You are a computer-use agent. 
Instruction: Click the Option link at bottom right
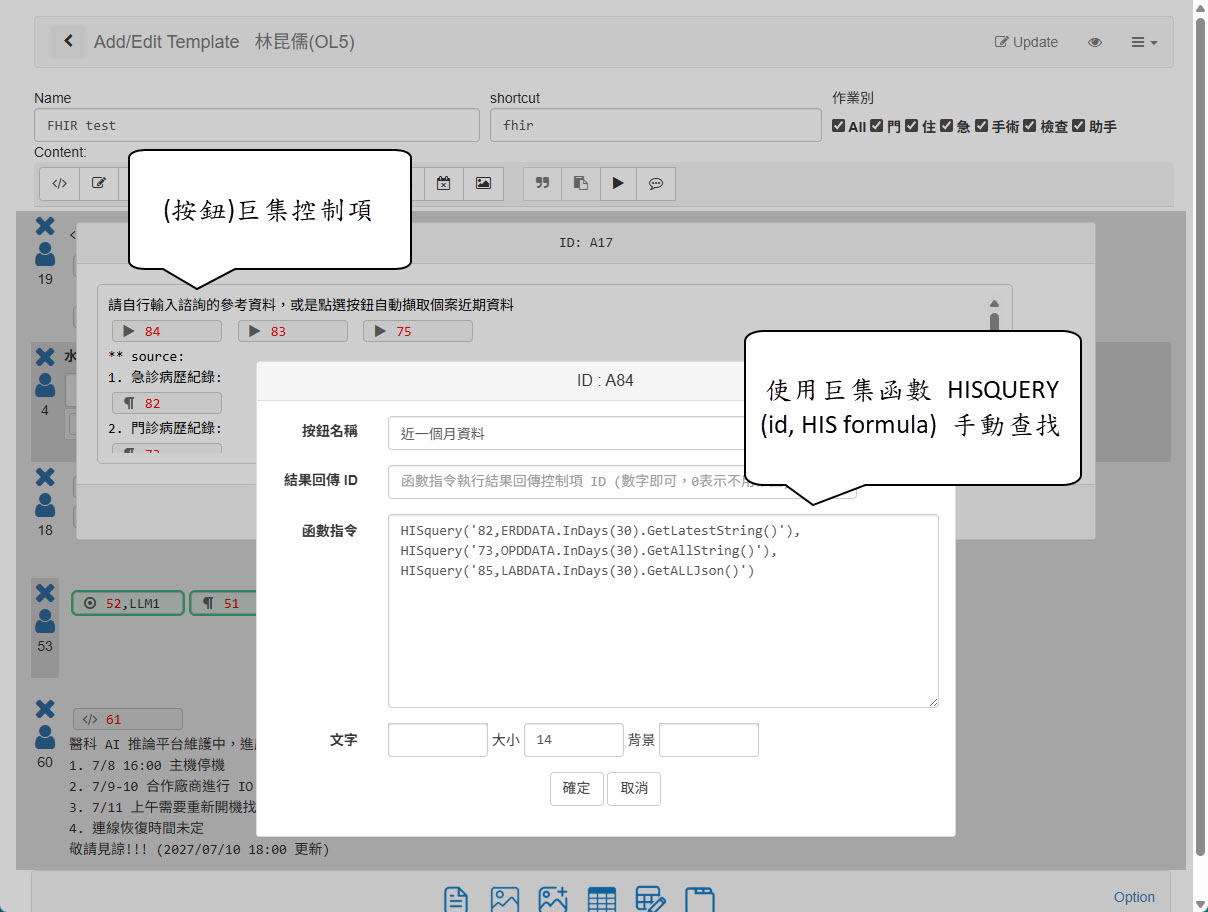(x=1134, y=897)
